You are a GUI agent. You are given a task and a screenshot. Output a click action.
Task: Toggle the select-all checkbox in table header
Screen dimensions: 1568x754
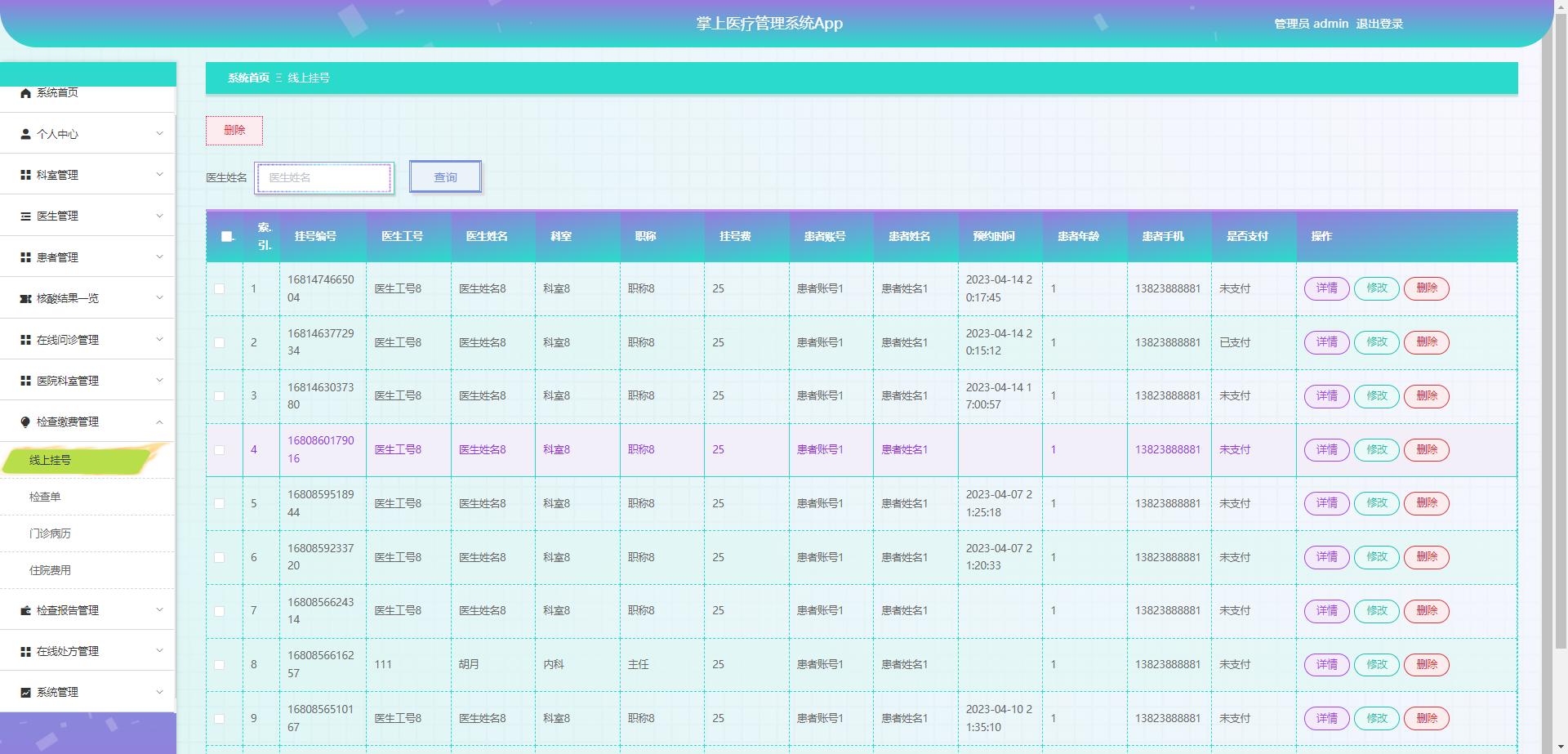(x=227, y=237)
